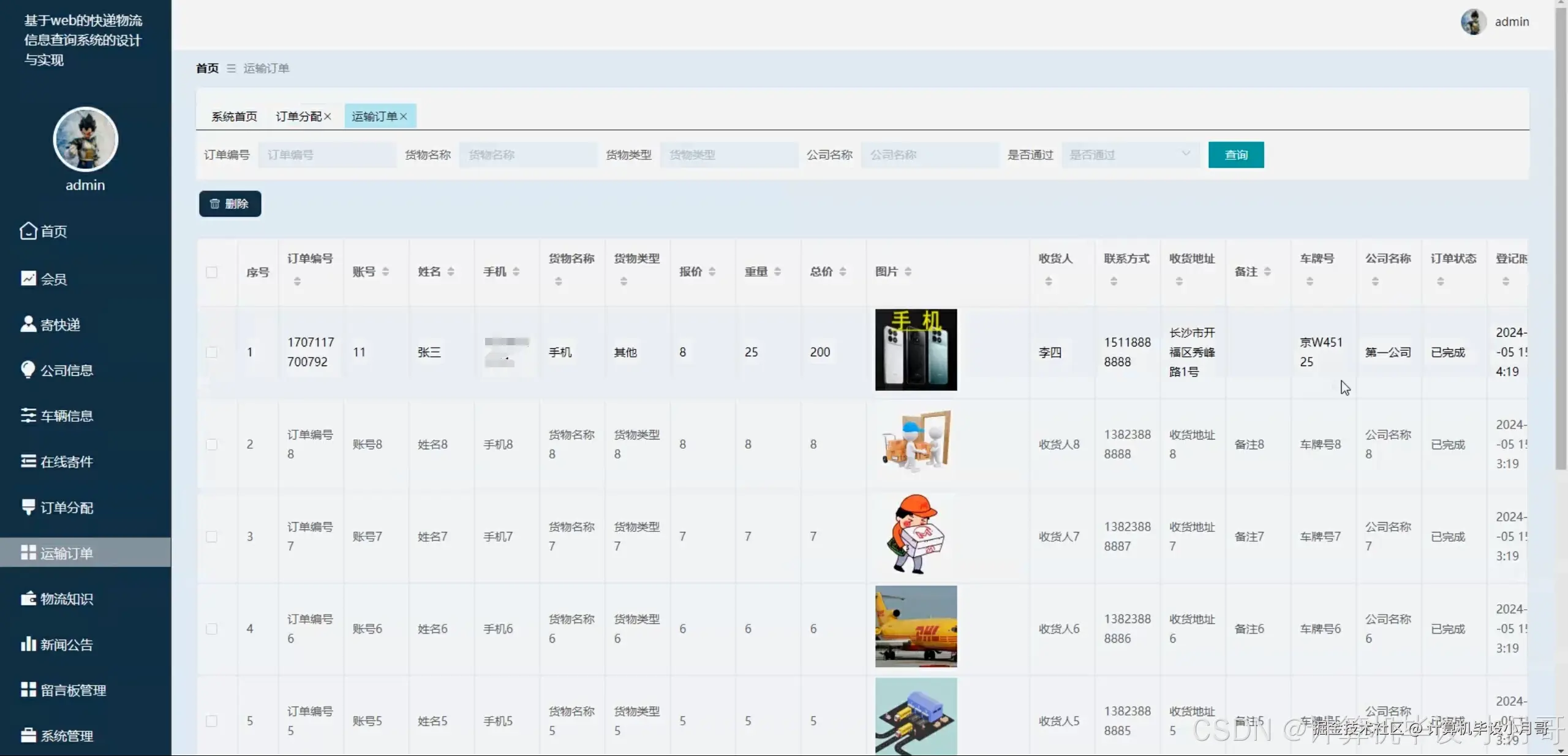Select checkbox for row 3 姓名7
The image size is (1568, 756).
[x=212, y=537]
